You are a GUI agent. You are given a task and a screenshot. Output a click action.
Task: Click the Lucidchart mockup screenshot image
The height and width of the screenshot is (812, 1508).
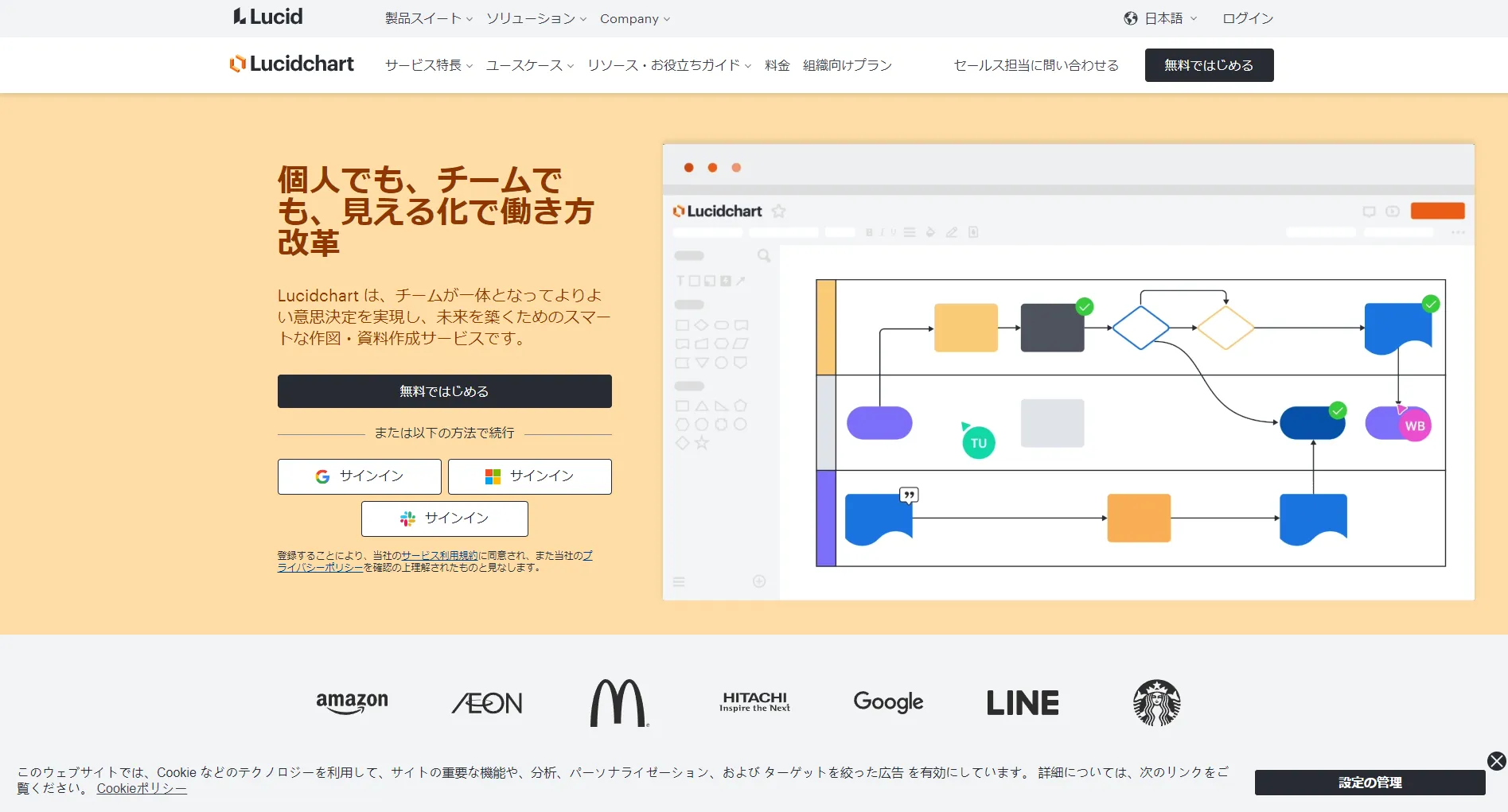(x=1068, y=371)
